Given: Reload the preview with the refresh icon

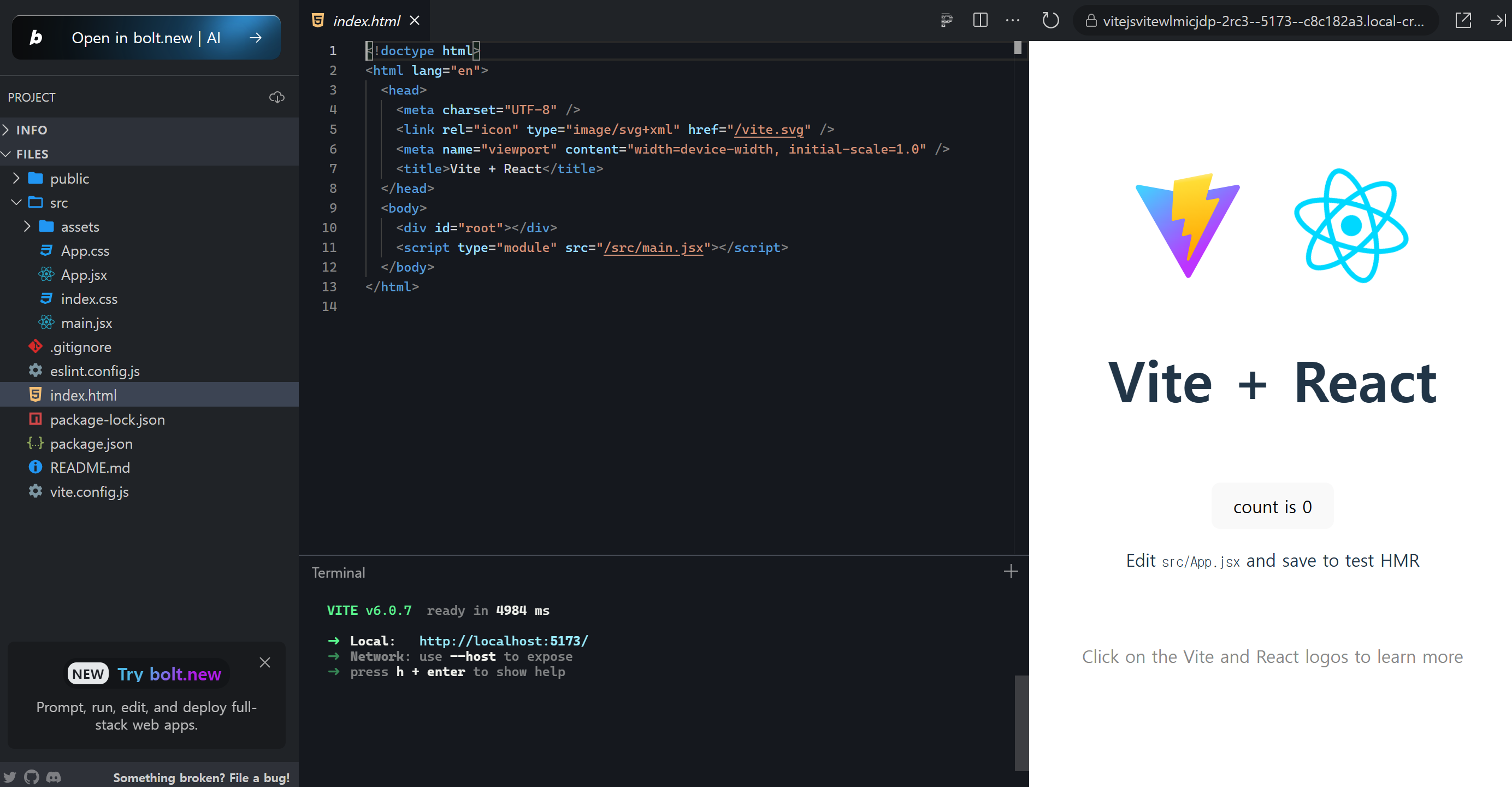Looking at the screenshot, I should 1050,21.
